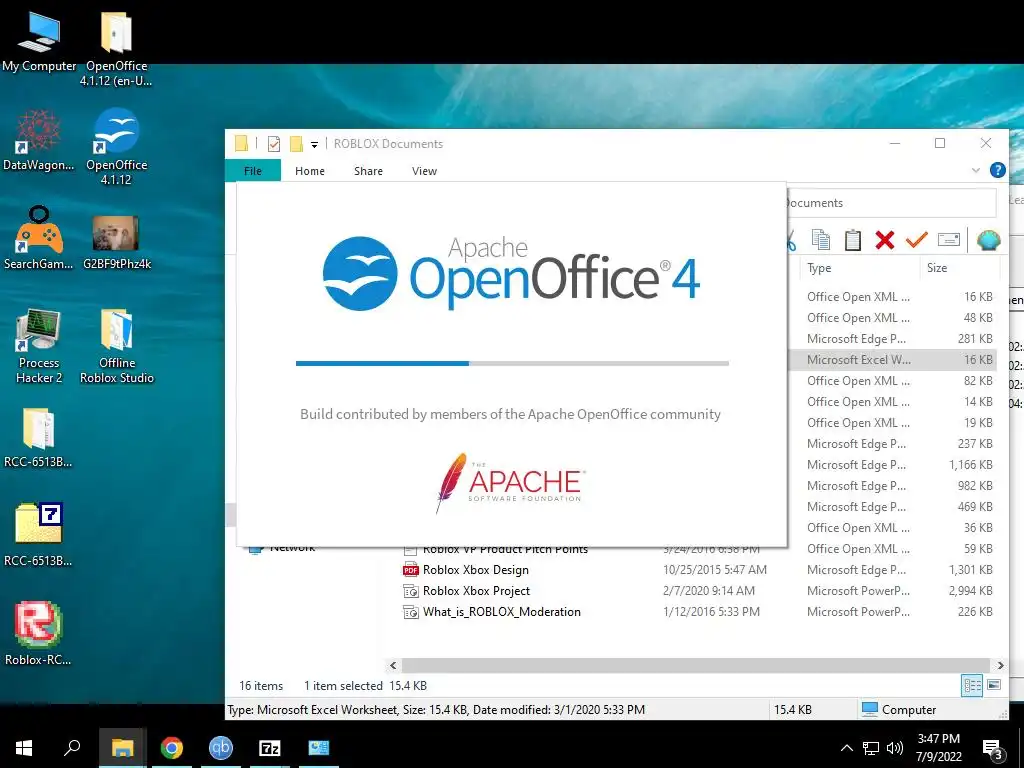This screenshot has height=768, width=1024.
Task: Click the Computer status bar entry
Action: [899, 710]
